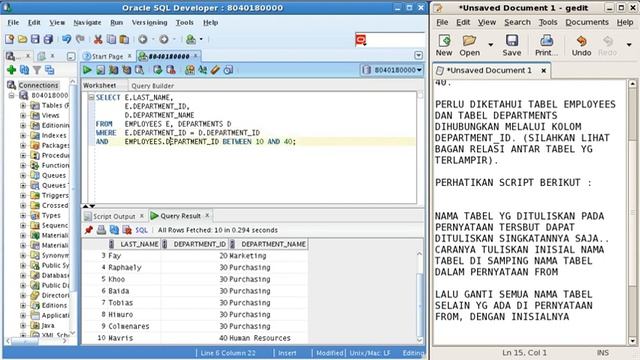Click the SQL Worksheet connection icon
Image resolution: width=640 pixels, height=360 pixels.
click(191, 39)
